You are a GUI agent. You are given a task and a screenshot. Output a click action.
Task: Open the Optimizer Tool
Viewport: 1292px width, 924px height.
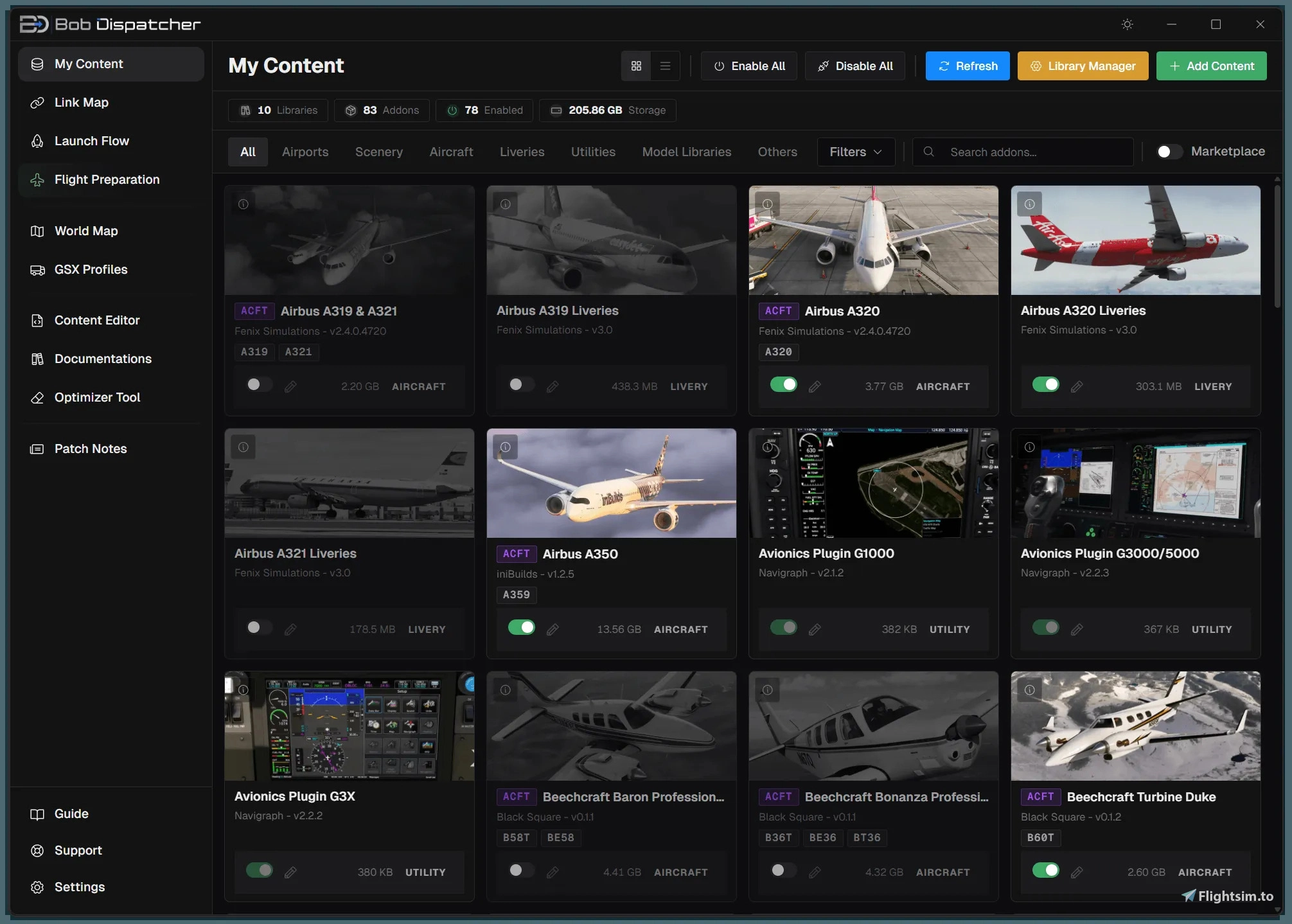tap(111, 398)
